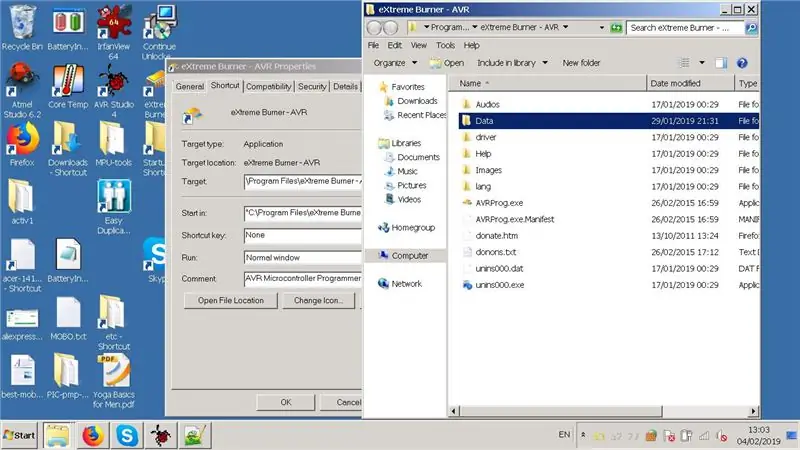
Task: Click into the Shortcut key field
Action: pos(303,235)
